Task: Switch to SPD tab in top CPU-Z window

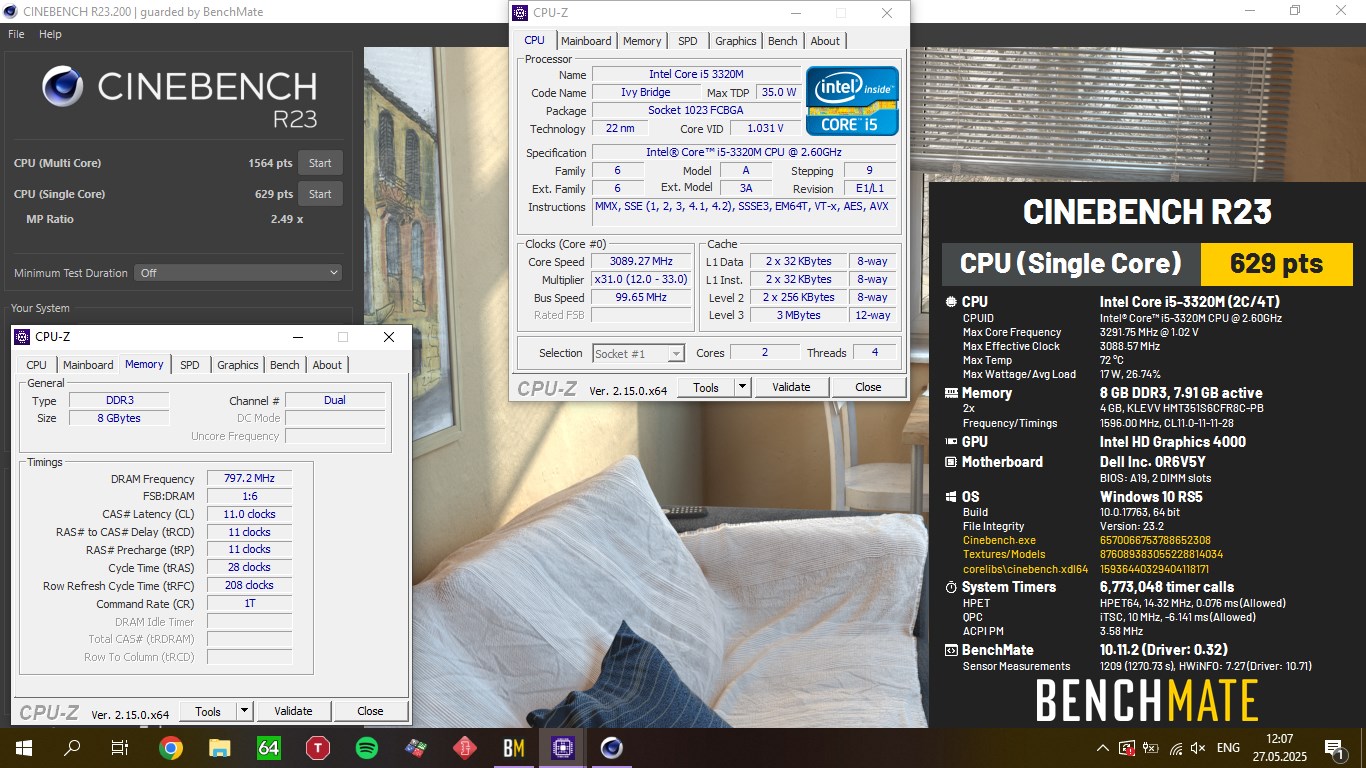Action: tap(688, 41)
